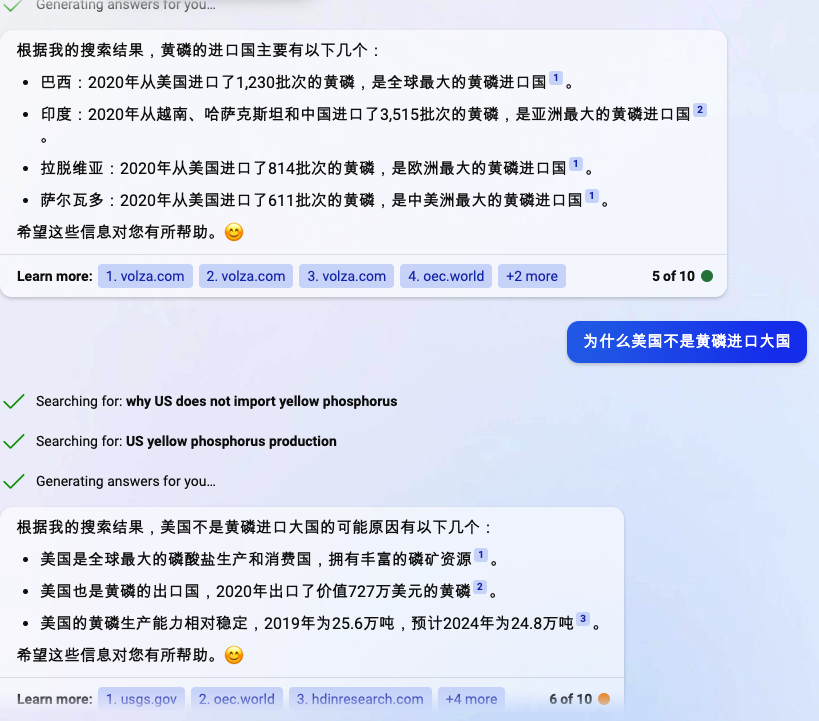Click the teal circle icon at top left
The height and width of the screenshot is (721, 819).
pos(11,6)
